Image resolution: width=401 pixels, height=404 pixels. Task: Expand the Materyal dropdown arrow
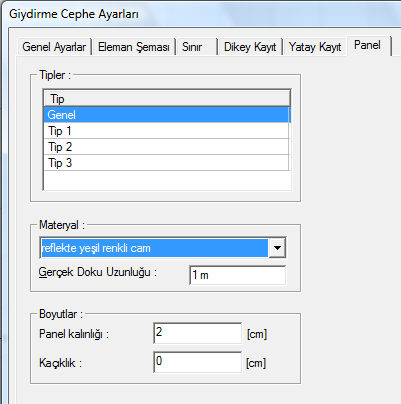(x=277, y=248)
